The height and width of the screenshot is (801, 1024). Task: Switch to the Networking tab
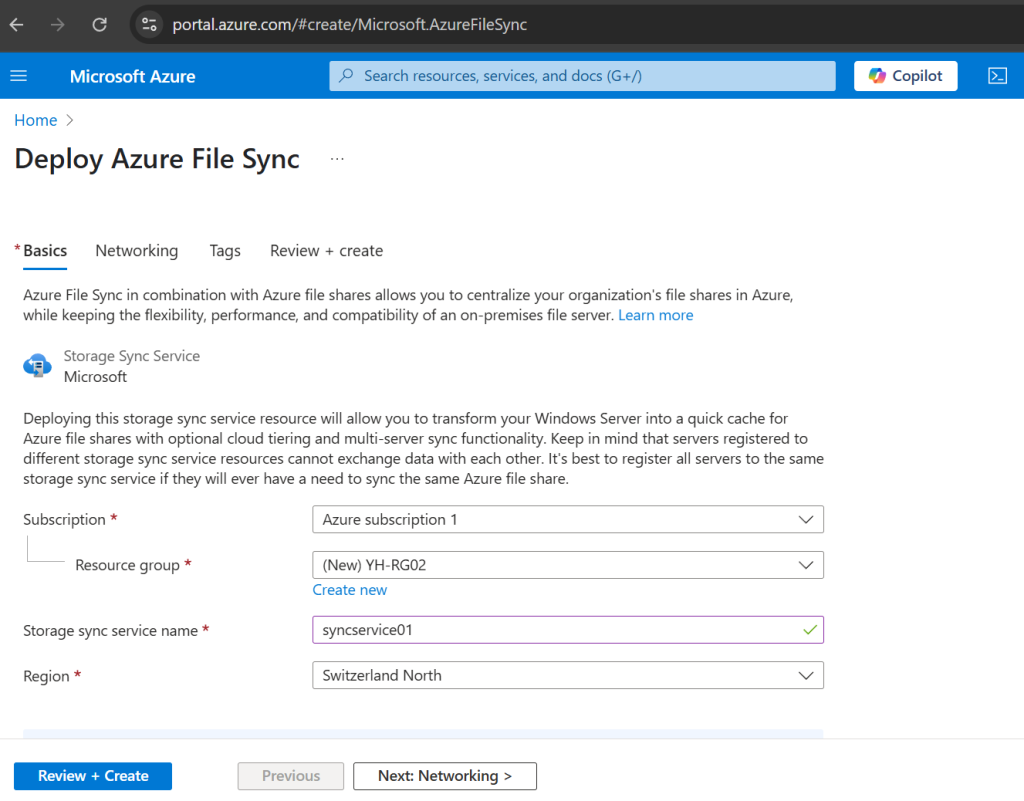pos(136,251)
